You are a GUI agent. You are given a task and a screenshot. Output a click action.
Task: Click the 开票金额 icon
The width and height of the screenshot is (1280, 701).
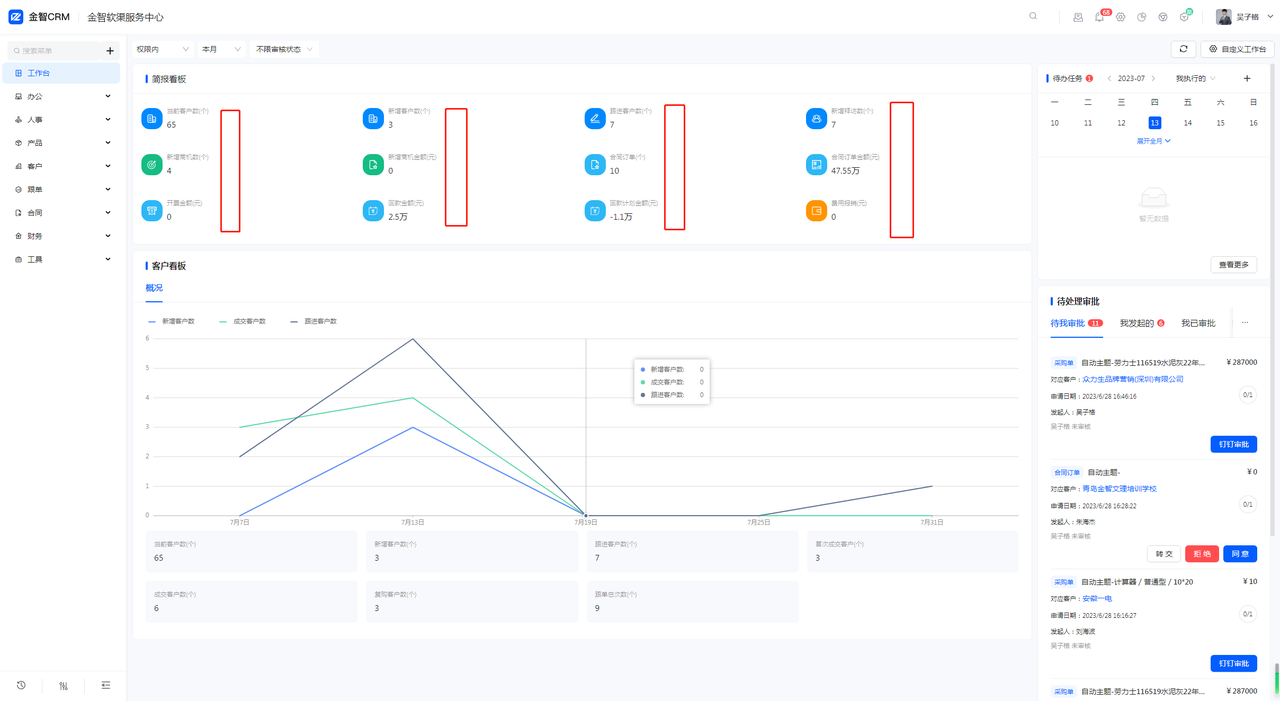(151, 210)
